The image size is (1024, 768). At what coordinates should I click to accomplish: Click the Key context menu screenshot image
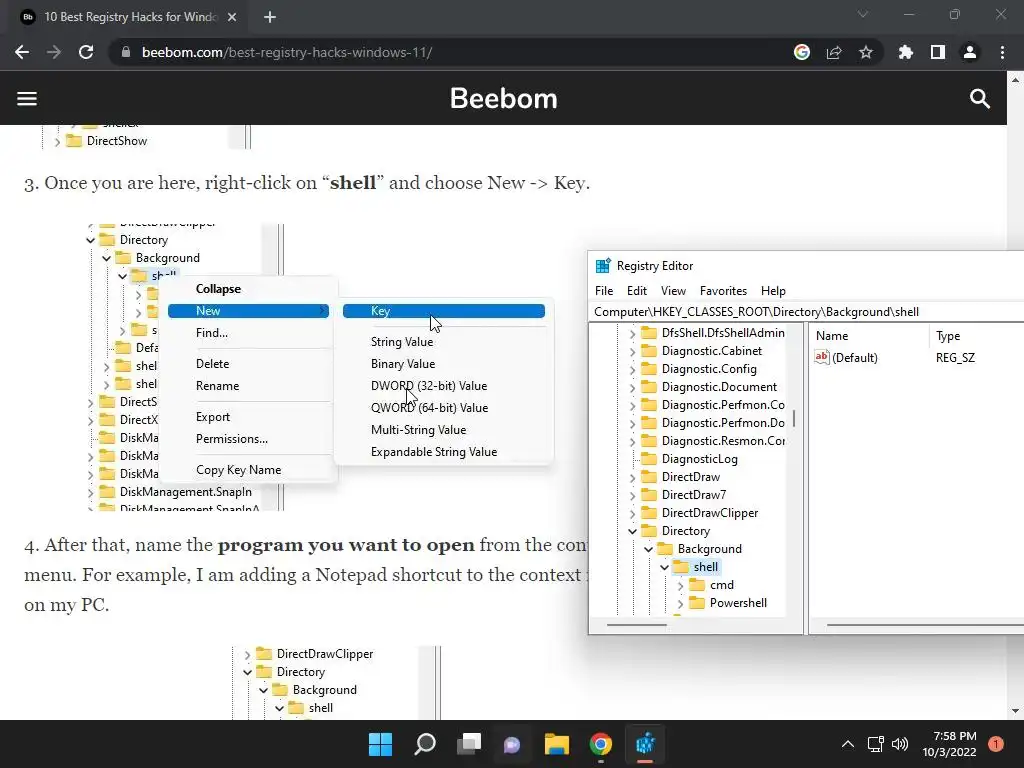(x=320, y=367)
